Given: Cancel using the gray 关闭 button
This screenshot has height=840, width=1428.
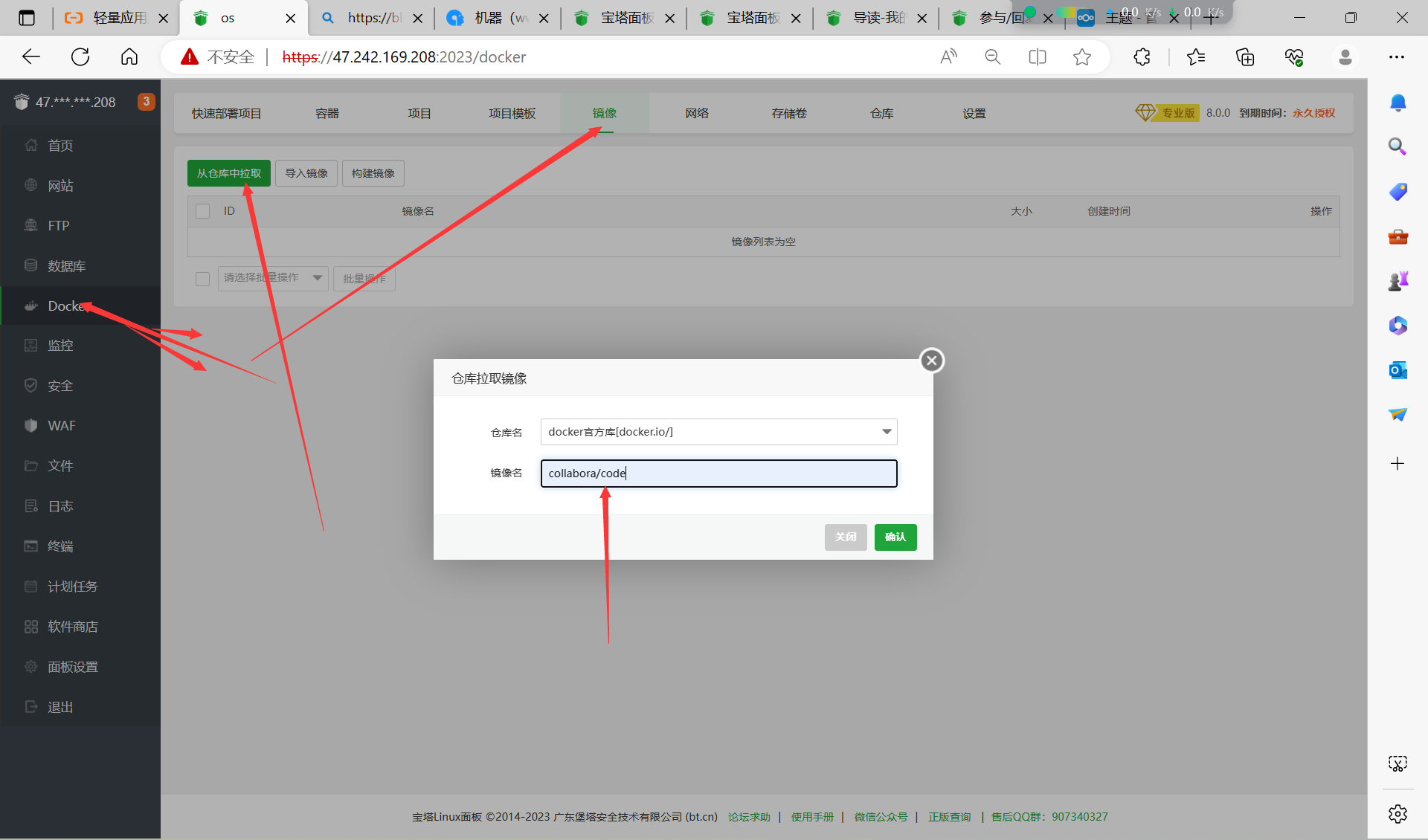Looking at the screenshot, I should (846, 537).
